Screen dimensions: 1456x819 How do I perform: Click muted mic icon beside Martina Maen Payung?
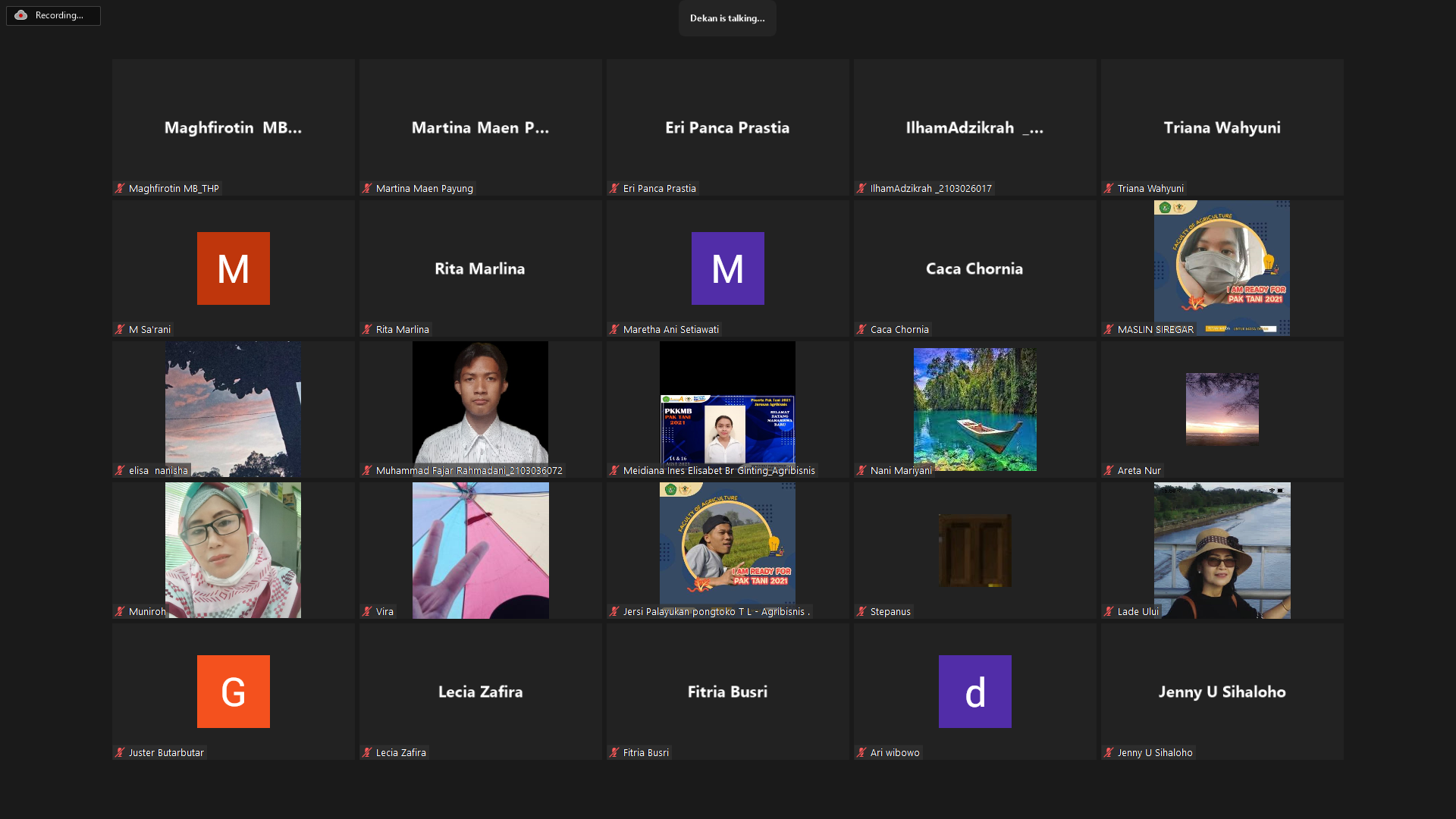point(367,188)
